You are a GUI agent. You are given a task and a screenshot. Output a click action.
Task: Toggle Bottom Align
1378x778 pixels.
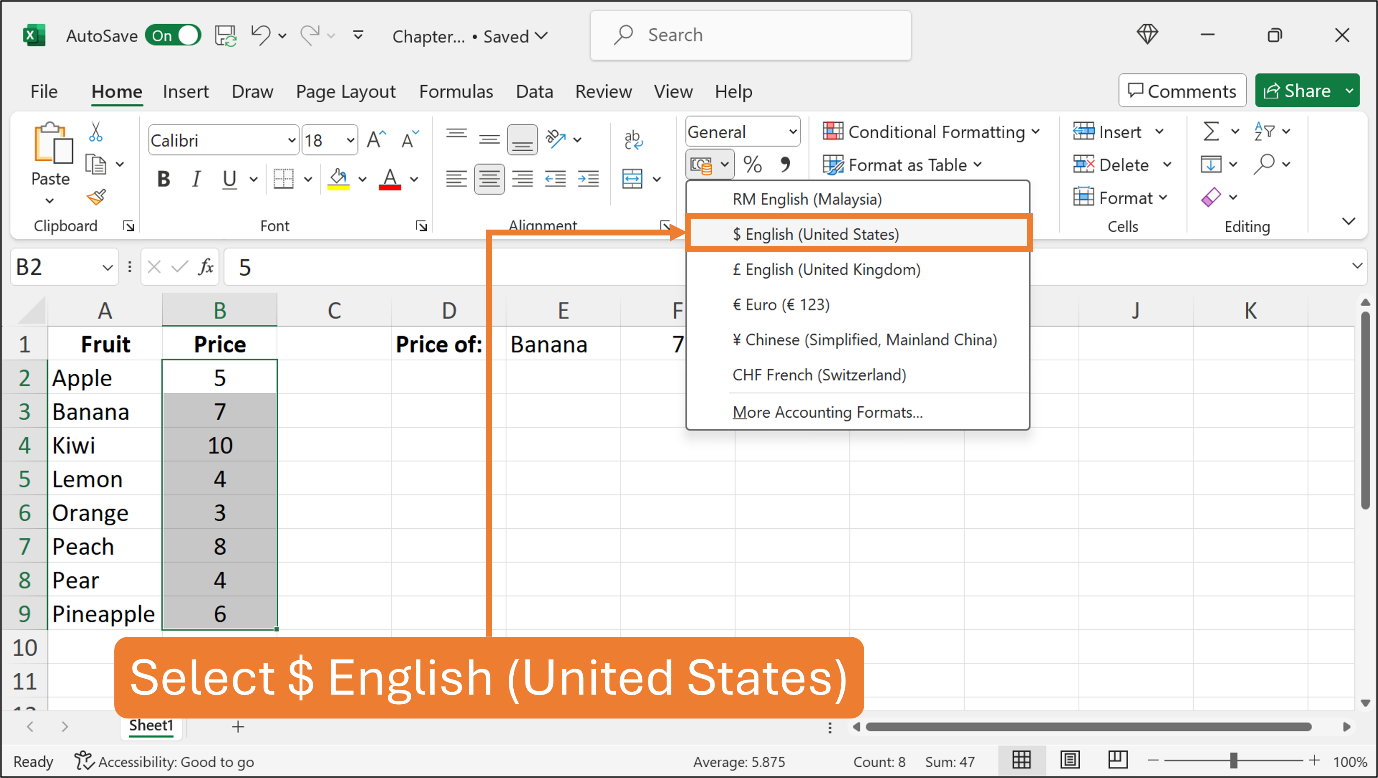[x=522, y=140]
